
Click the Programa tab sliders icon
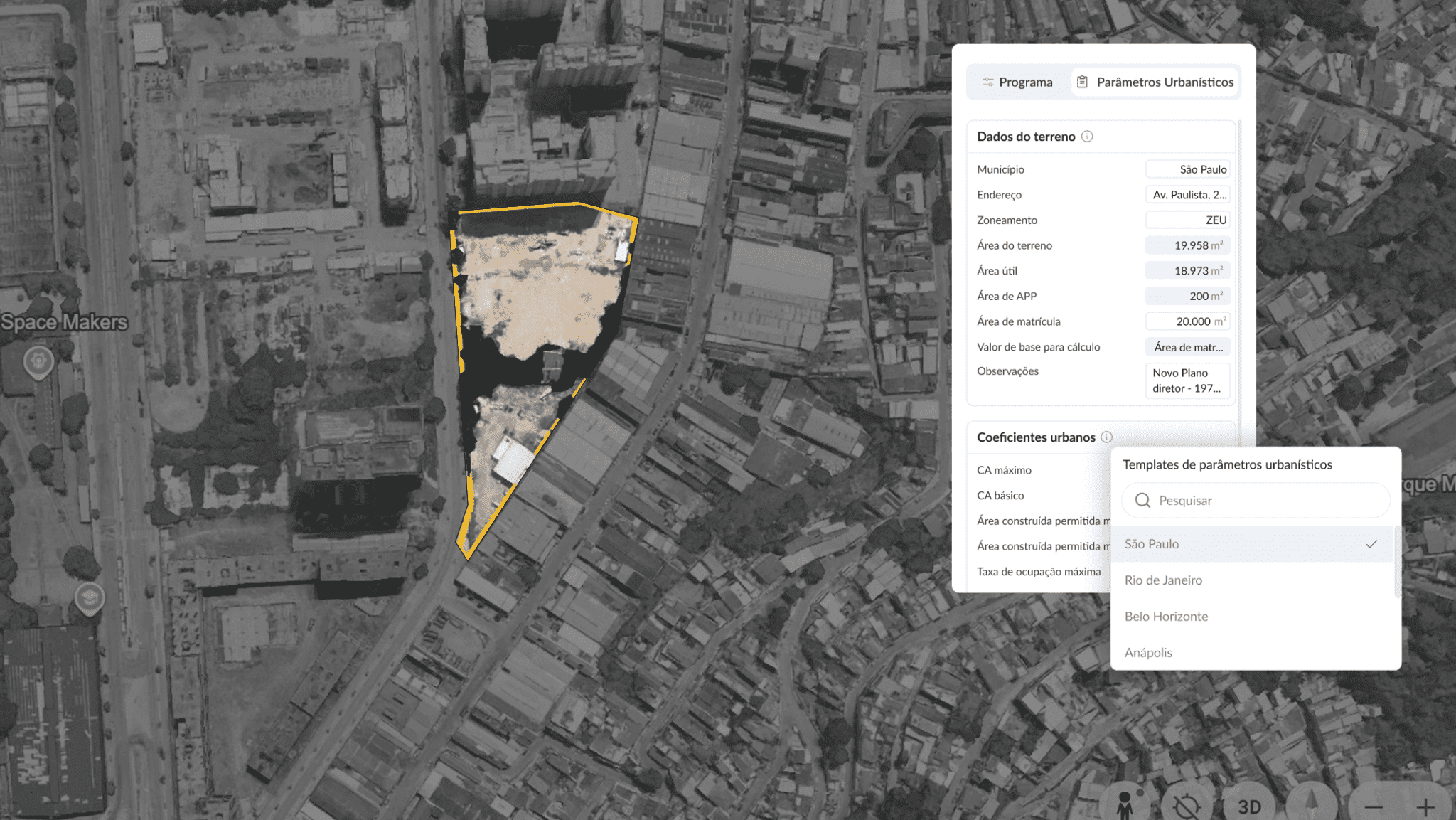988,82
